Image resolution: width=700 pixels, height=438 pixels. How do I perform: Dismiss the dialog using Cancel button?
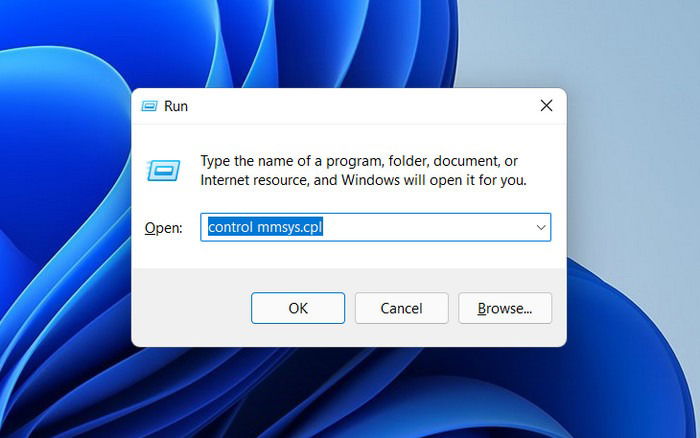pos(401,308)
